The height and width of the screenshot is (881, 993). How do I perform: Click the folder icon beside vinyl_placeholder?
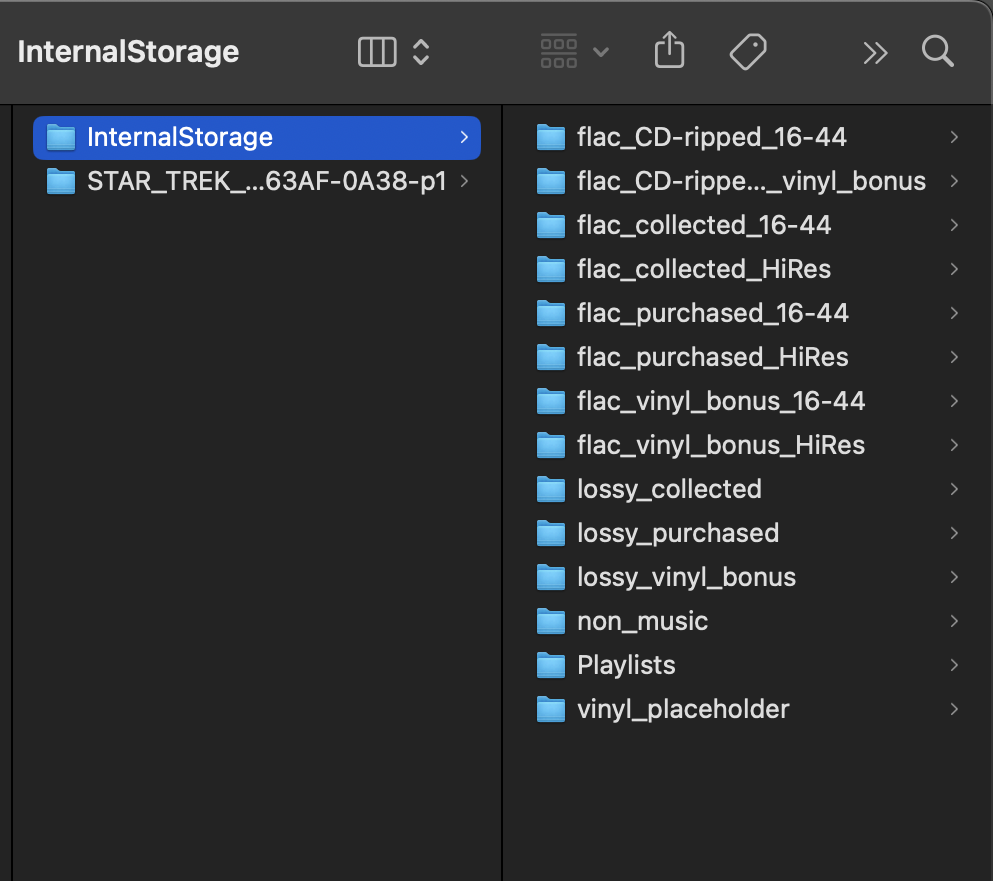pos(551,709)
